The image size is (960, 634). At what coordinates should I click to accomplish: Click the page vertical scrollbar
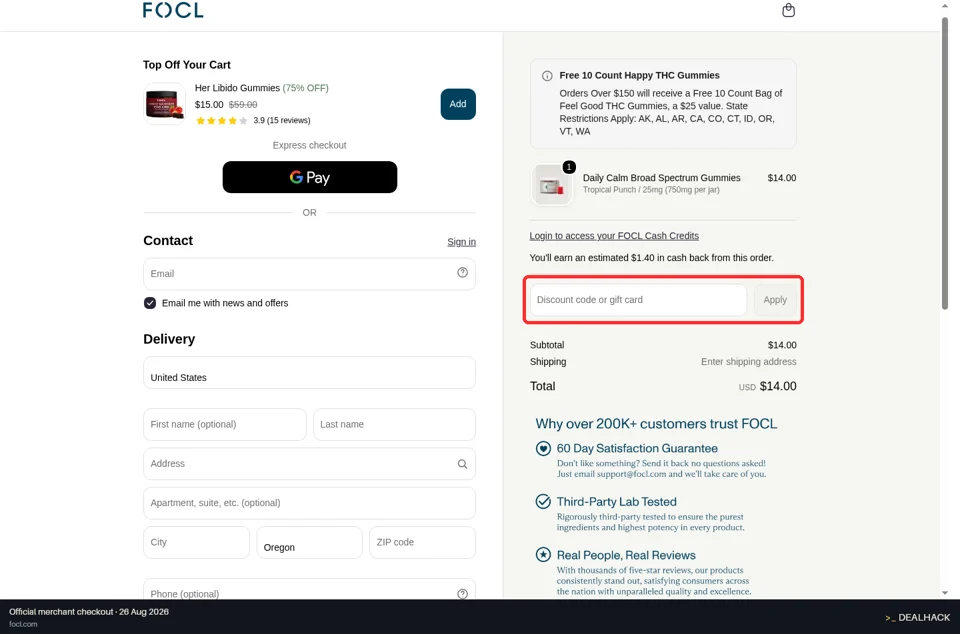[945, 165]
